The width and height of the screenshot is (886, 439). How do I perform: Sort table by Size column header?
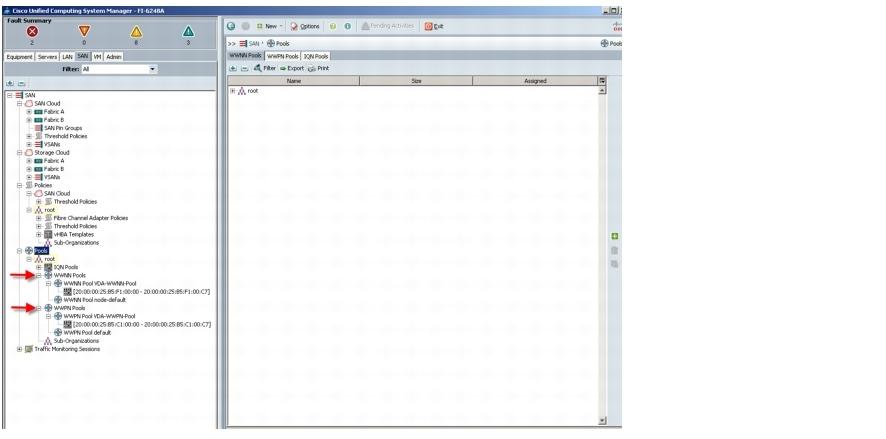pos(416,81)
